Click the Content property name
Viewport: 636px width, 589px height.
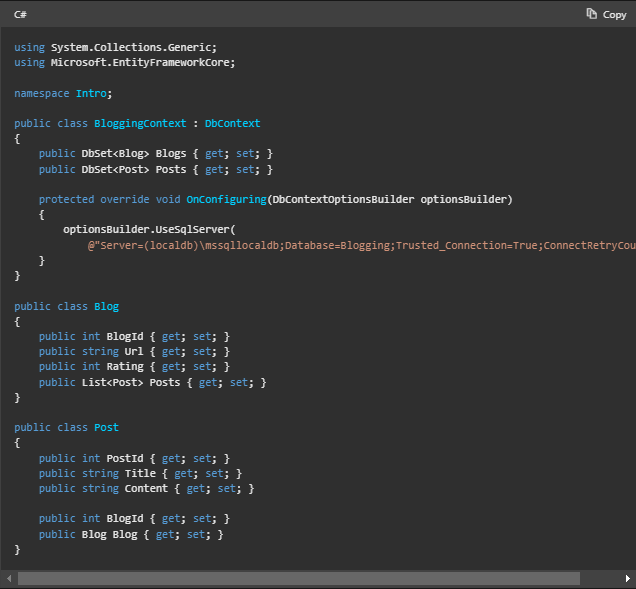pyautogui.click(x=147, y=488)
